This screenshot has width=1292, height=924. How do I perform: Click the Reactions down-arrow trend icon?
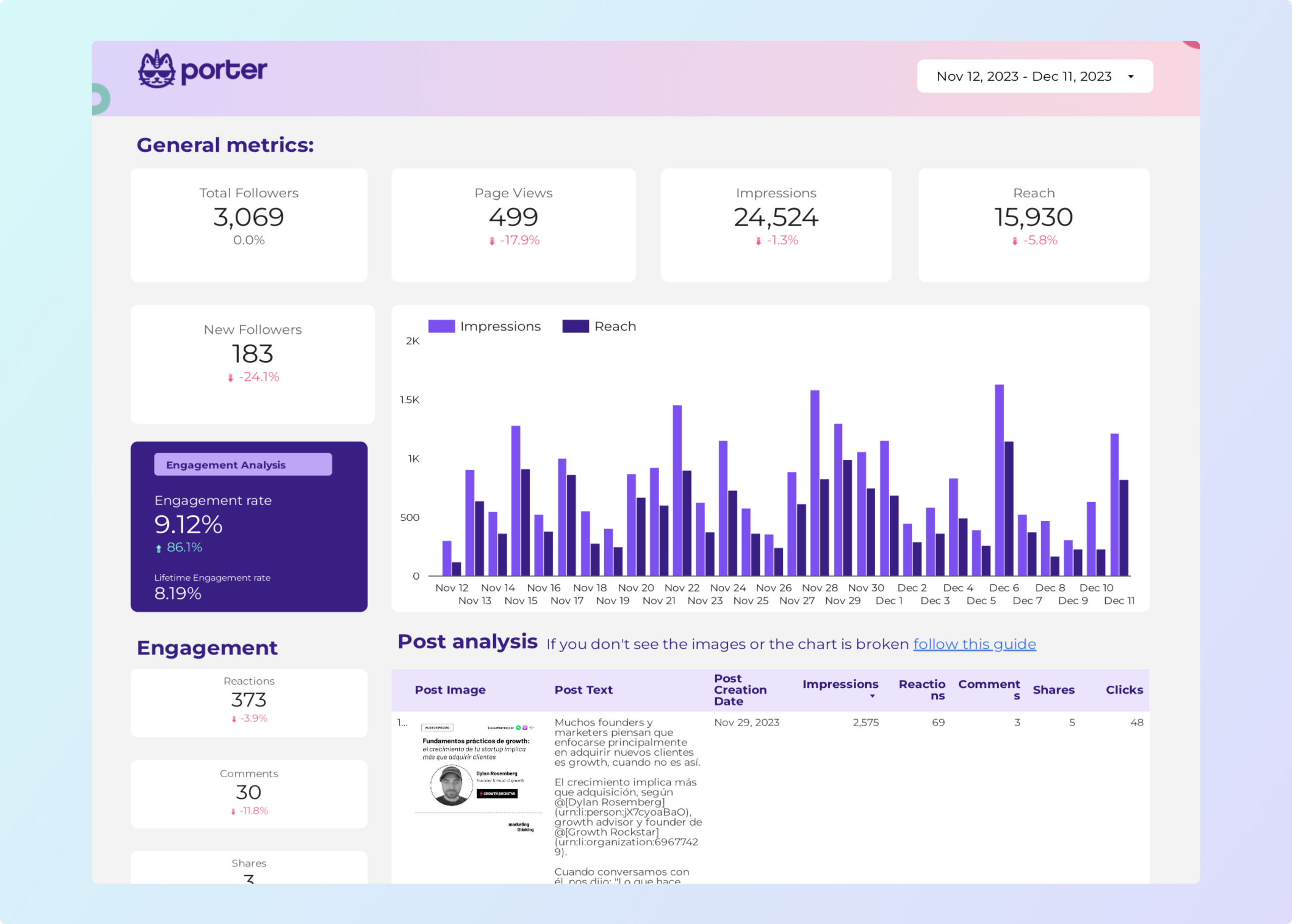pyautogui.click(x=234, y=719)
